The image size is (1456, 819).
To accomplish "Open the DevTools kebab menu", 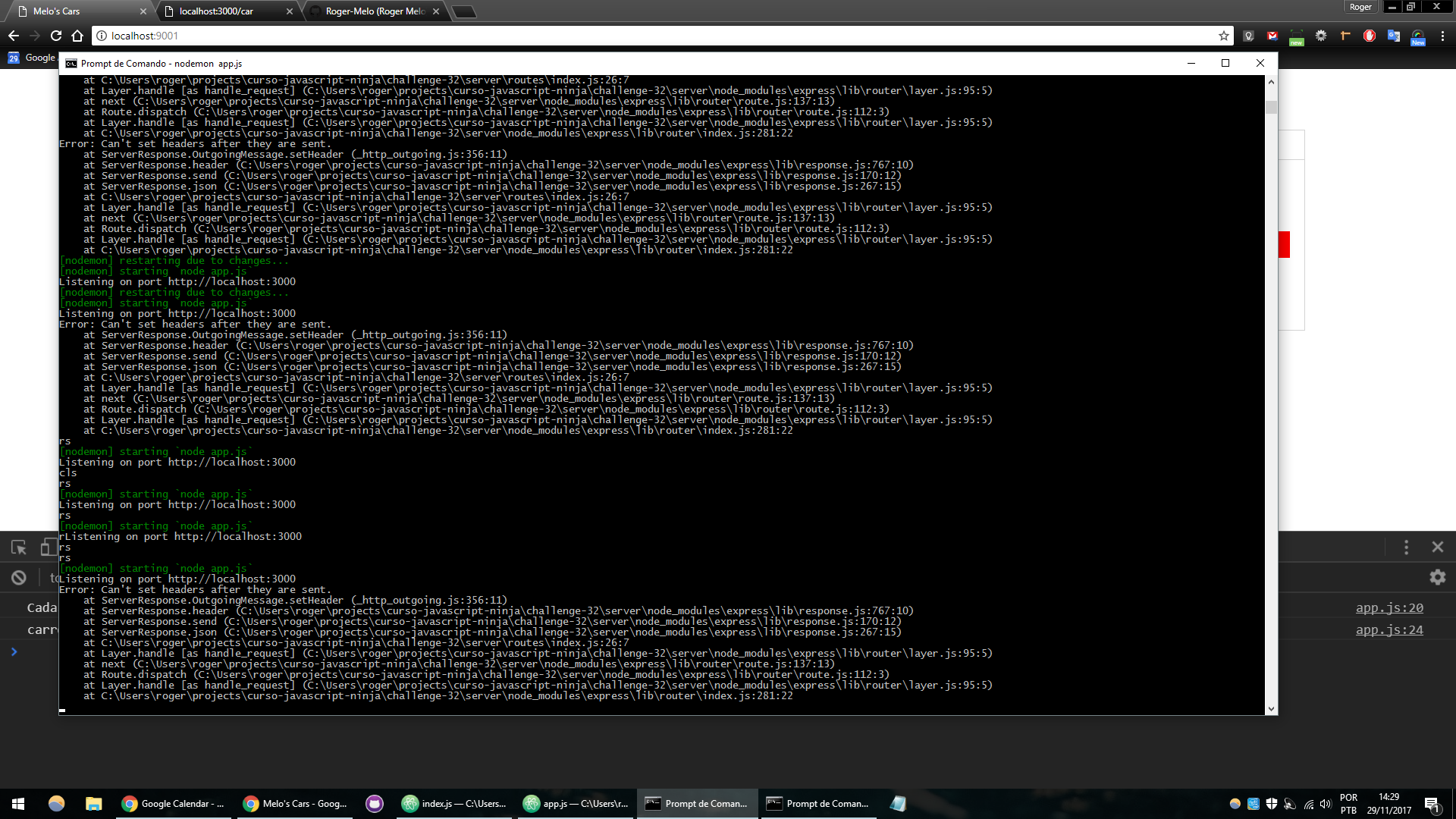I will point(1407,547).
